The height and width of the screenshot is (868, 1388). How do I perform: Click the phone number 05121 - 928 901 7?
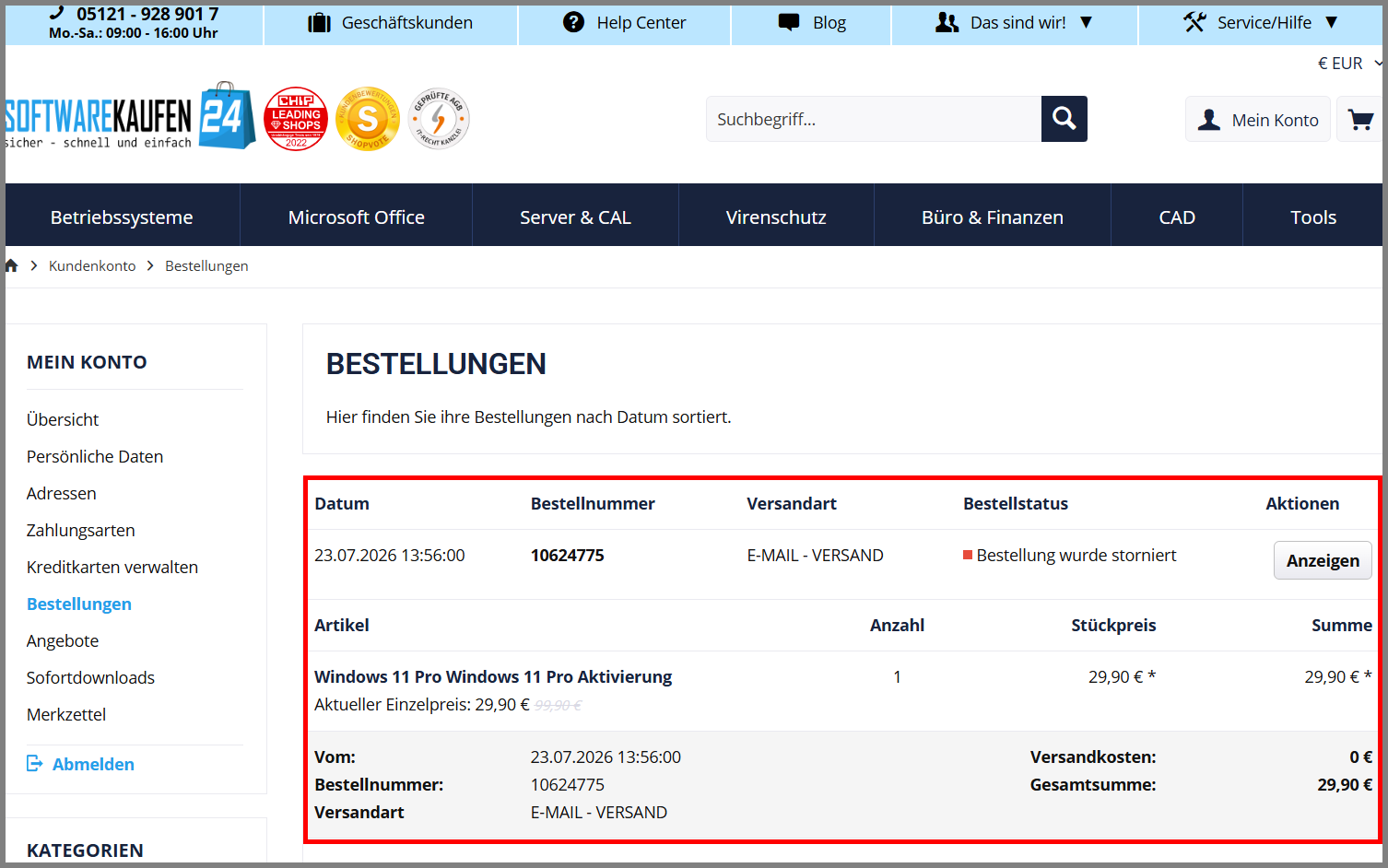(147, 14)
